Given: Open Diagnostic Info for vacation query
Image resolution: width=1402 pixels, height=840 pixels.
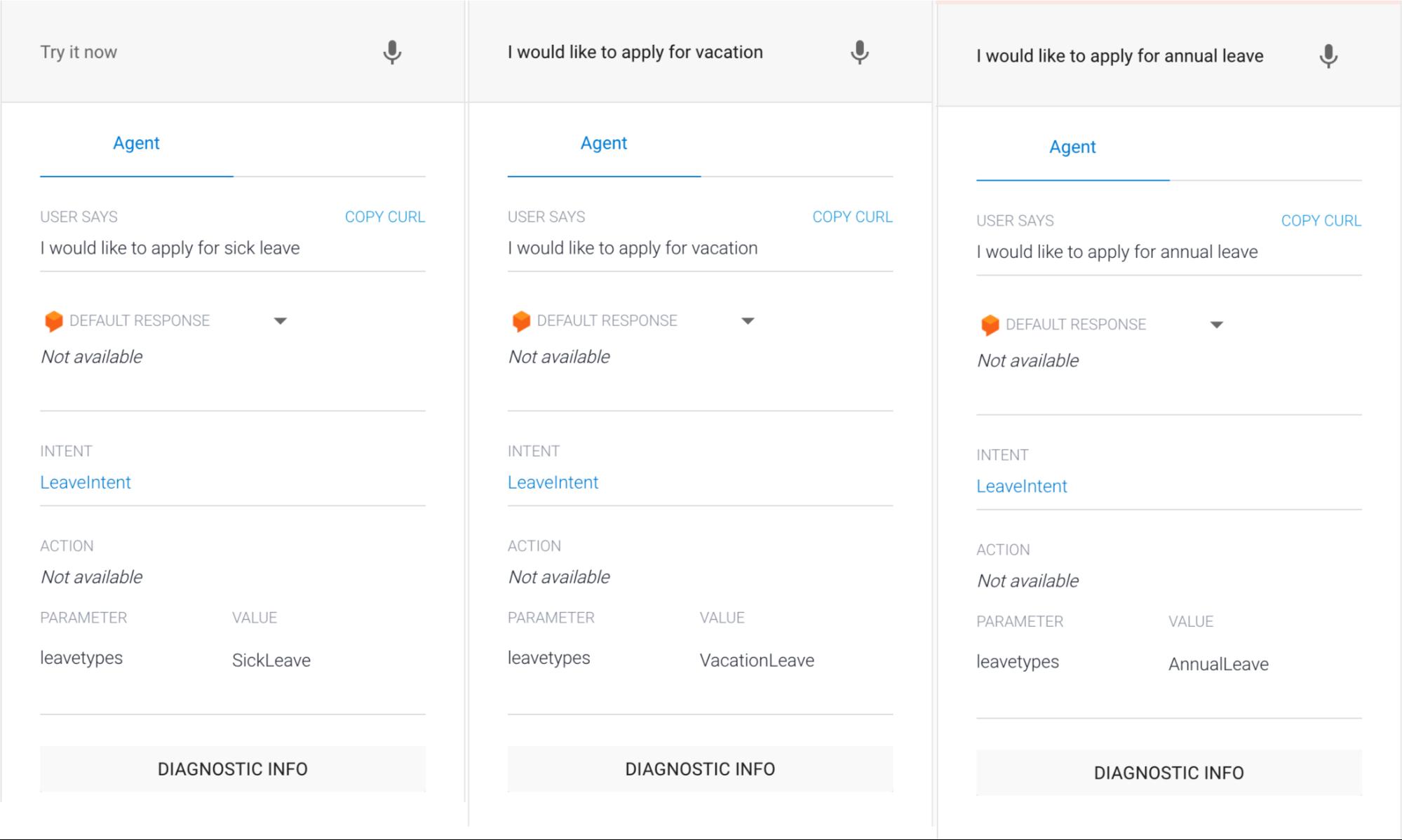Looking at the screenshot, I should (700, 769).
